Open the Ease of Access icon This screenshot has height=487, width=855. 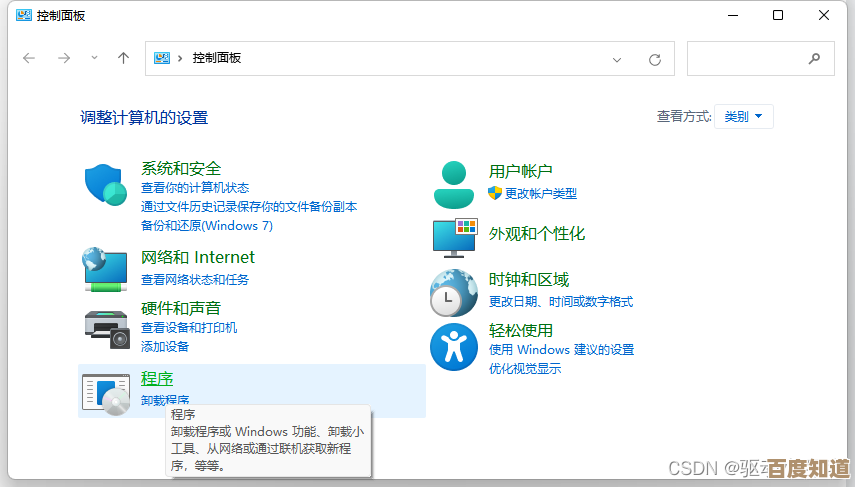pos(454,347)
